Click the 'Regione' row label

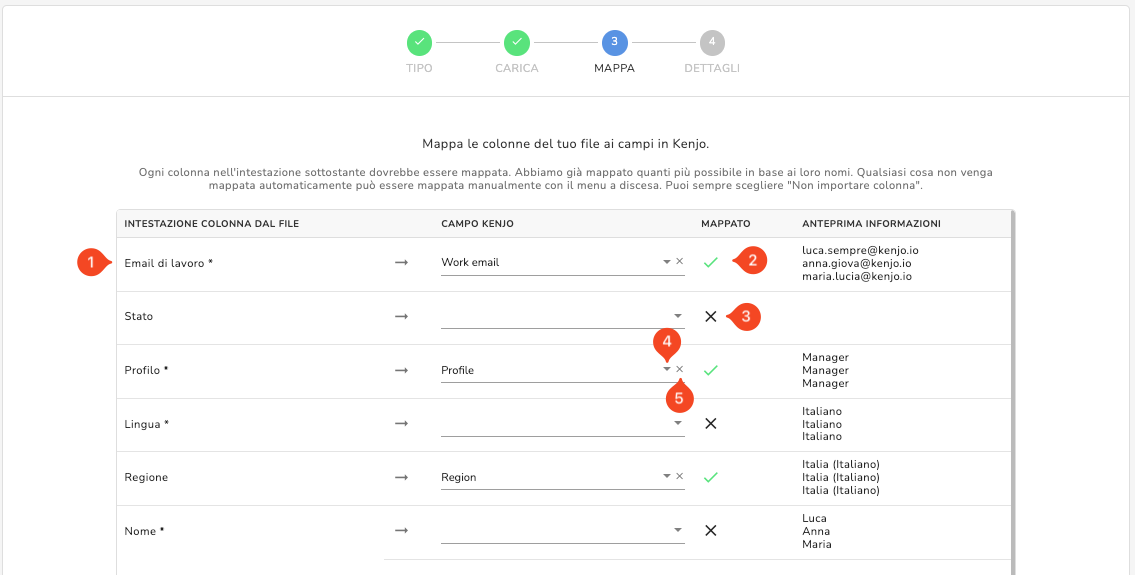point(146,477)
